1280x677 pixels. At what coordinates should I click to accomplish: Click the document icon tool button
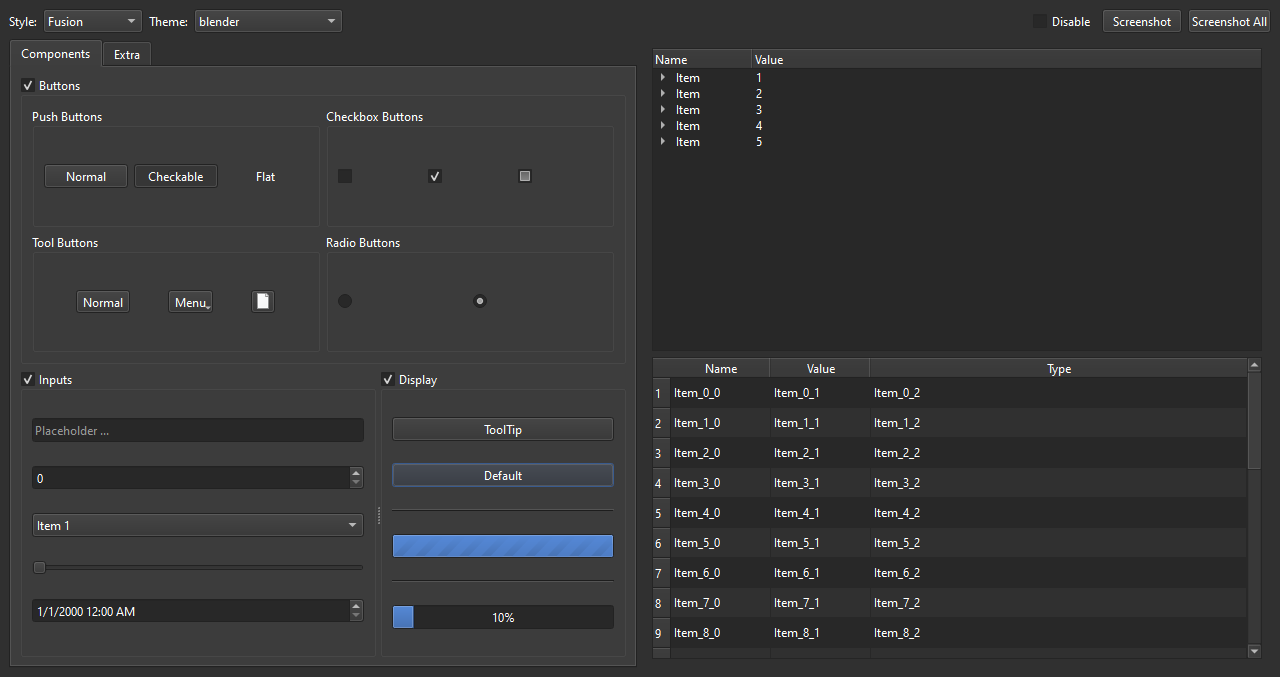262,302
